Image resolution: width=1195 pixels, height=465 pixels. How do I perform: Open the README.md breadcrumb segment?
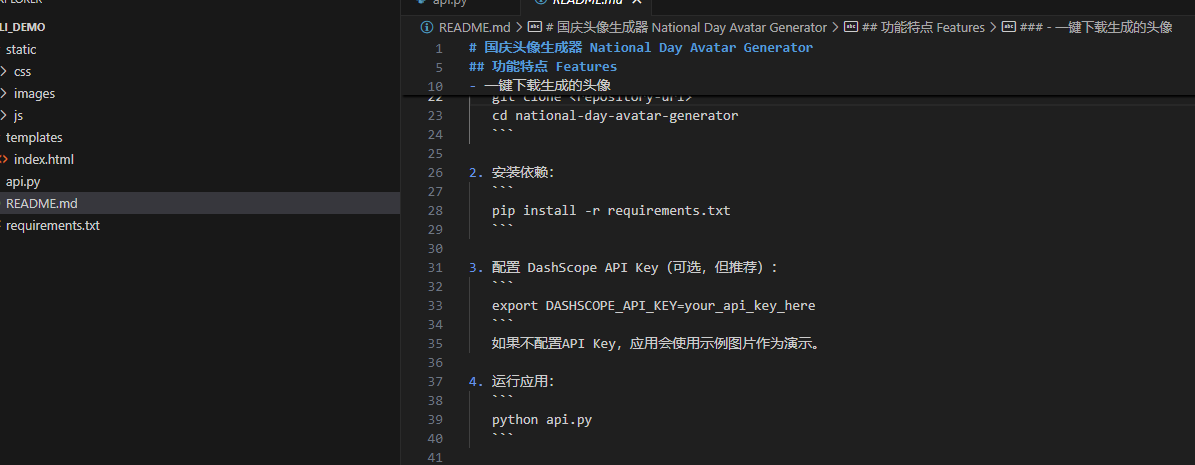474,27
